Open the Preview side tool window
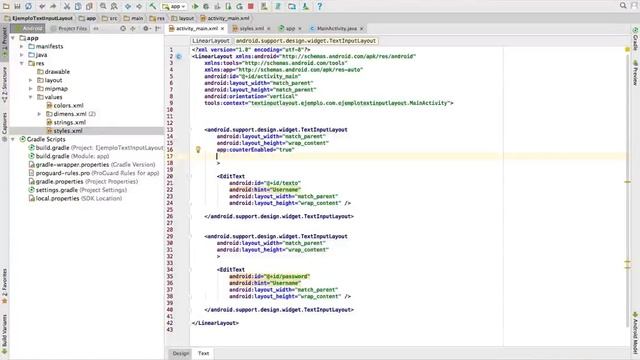 coord(635,73)
